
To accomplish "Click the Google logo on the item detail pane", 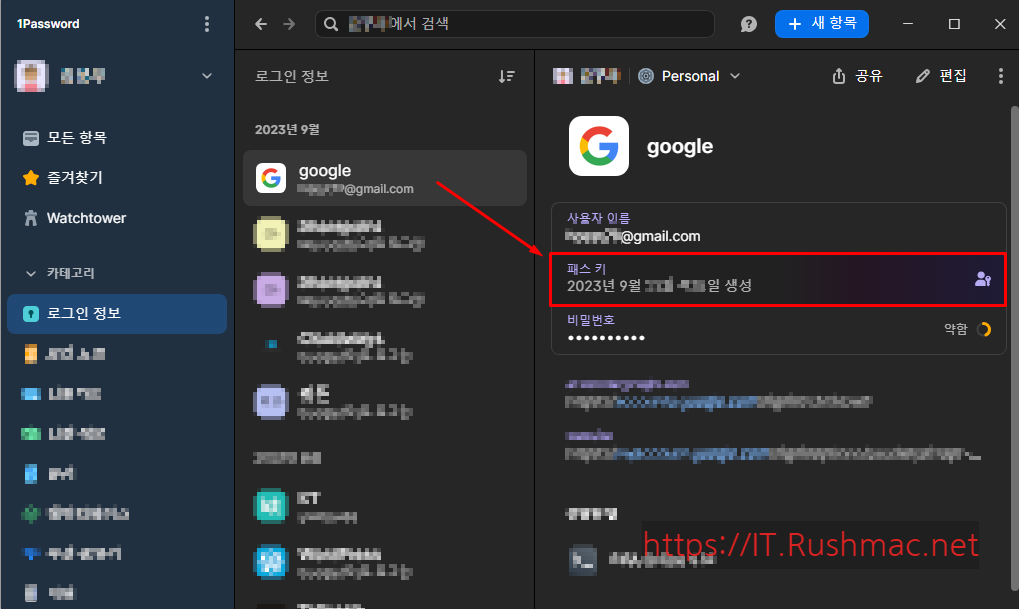I will tap(598, 146).
